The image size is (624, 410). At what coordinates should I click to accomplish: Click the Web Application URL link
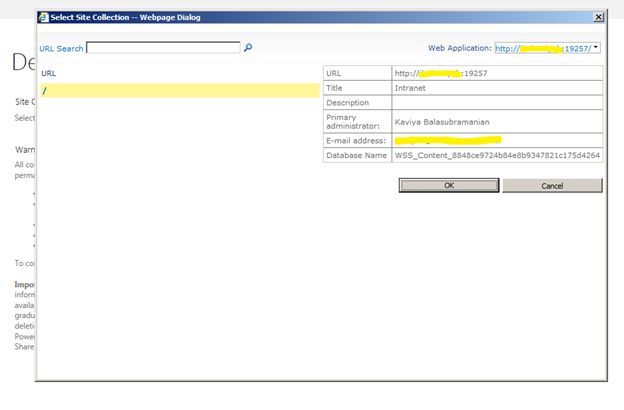(x=543, y=49)
